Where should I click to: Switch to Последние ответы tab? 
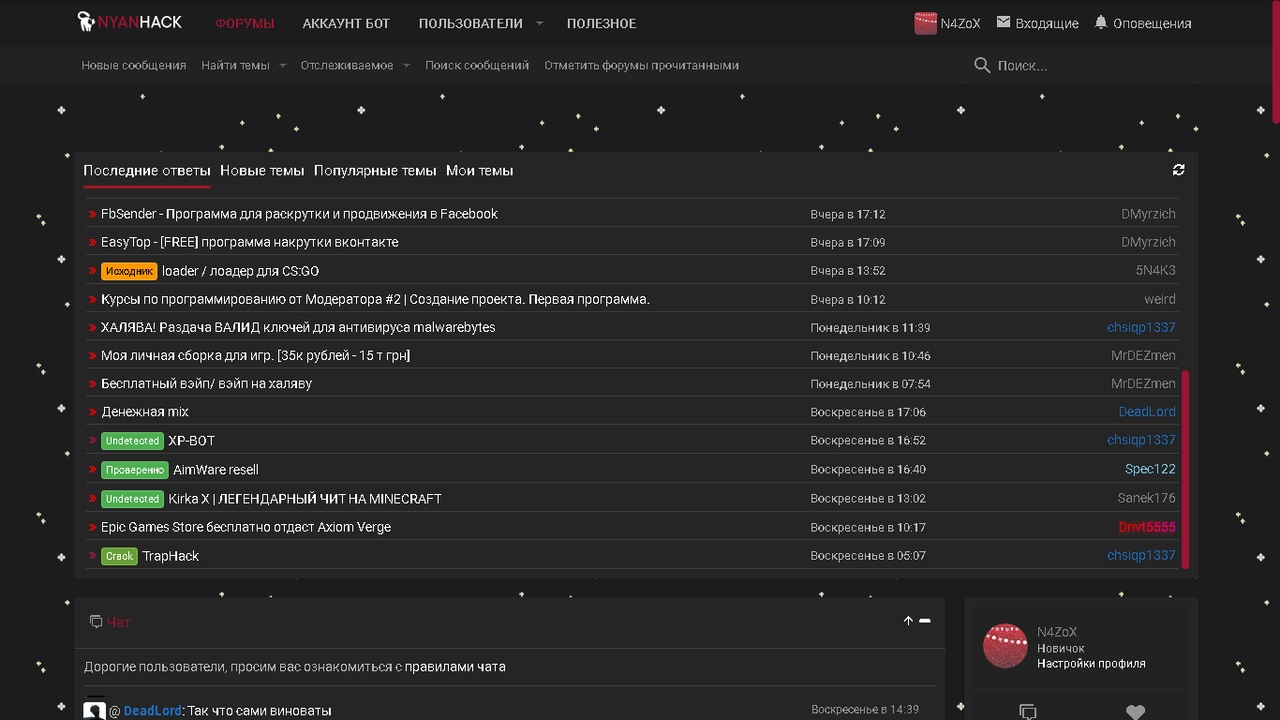tap(147, 170)
